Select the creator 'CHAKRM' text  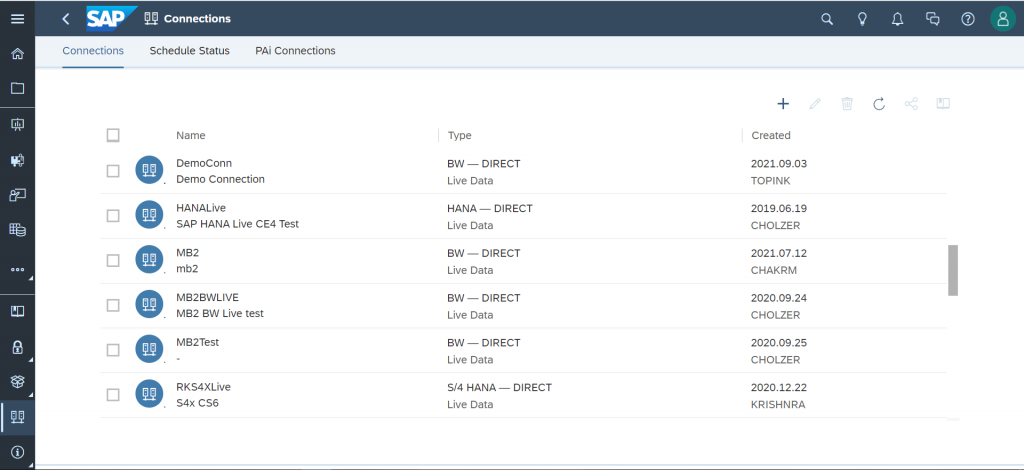click(774, 270)
